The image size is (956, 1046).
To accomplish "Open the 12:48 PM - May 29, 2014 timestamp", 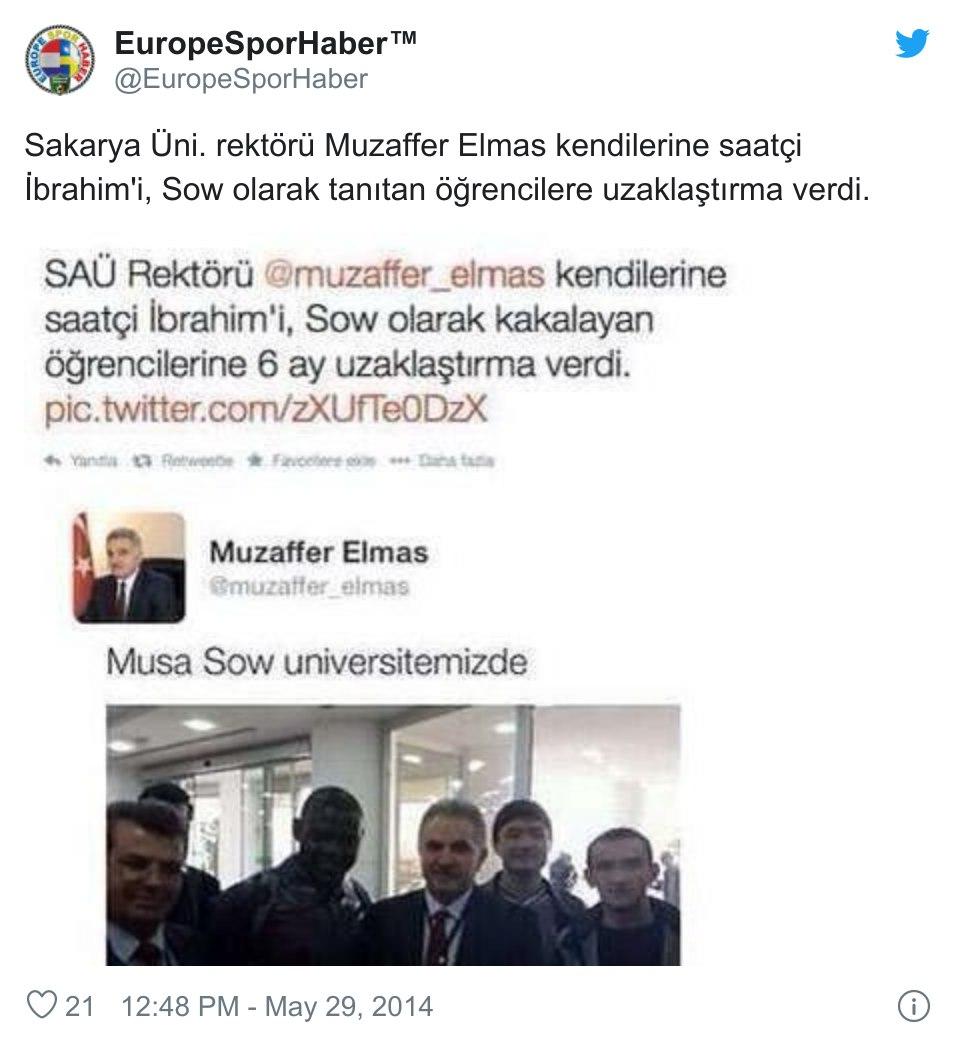I will point(277,1006).
